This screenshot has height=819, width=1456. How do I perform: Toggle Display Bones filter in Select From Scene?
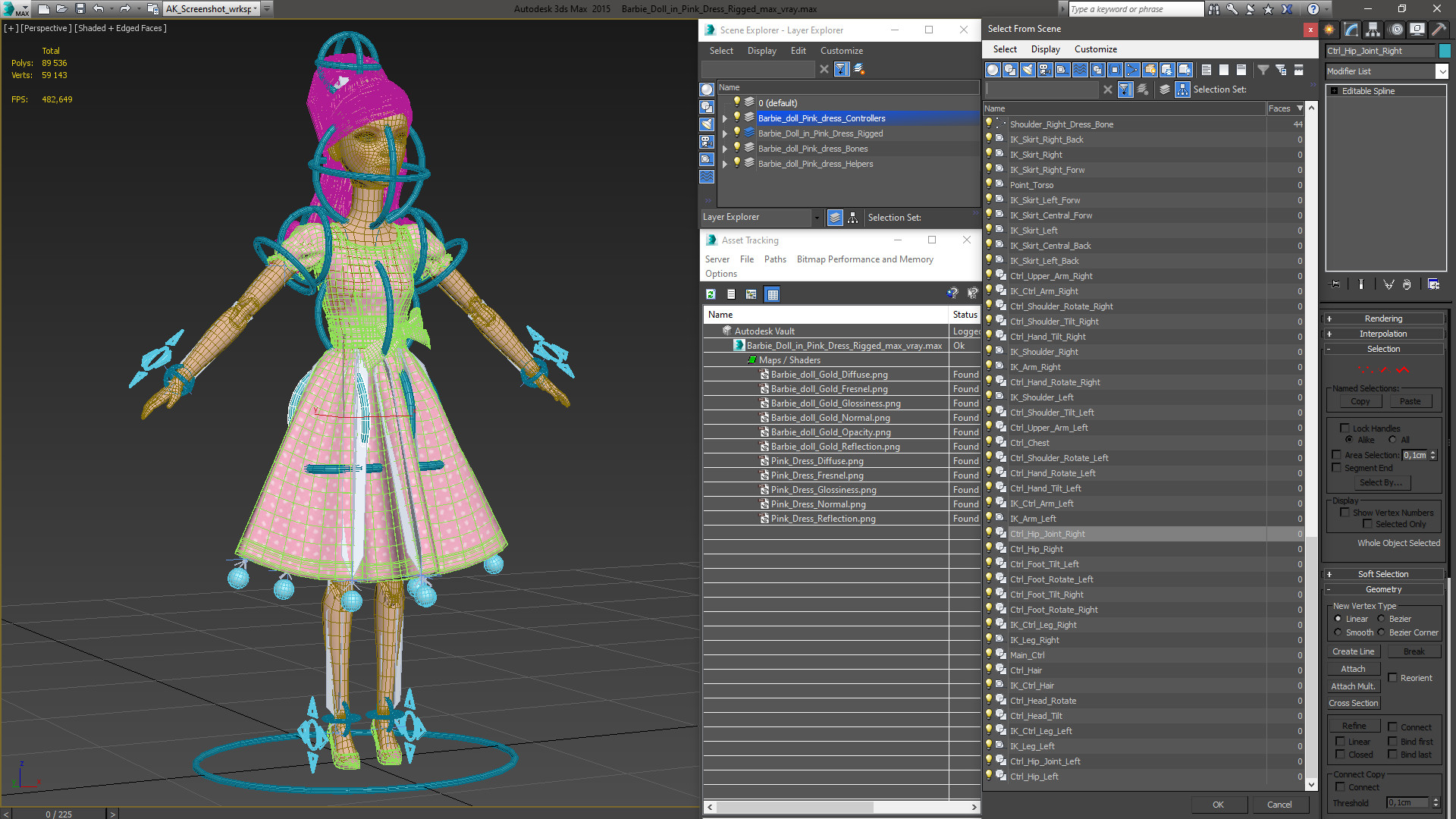click(1132, 70)
